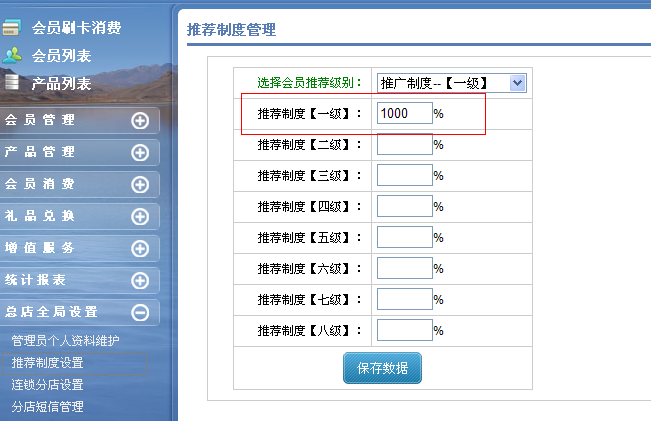Open the 会员列表 link
This screenshot has height=421, width=651.
coord(62,55)
